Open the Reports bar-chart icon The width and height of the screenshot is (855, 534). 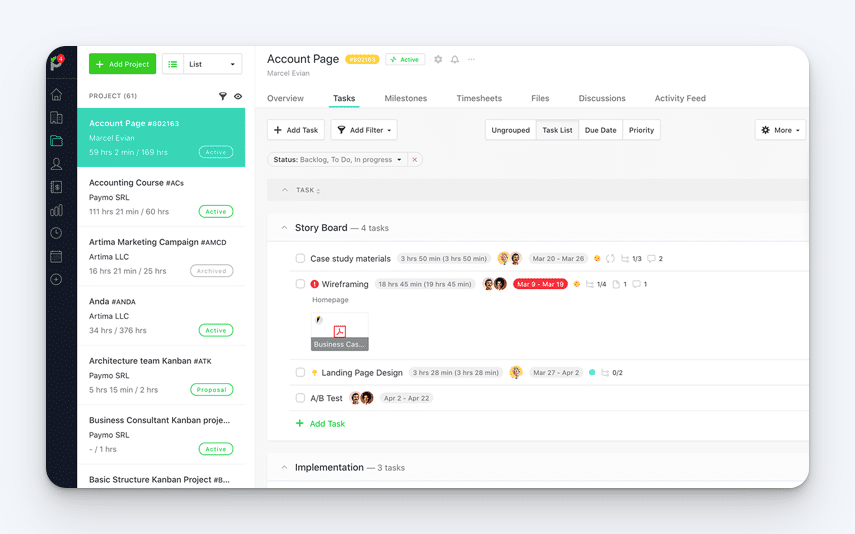56,210
